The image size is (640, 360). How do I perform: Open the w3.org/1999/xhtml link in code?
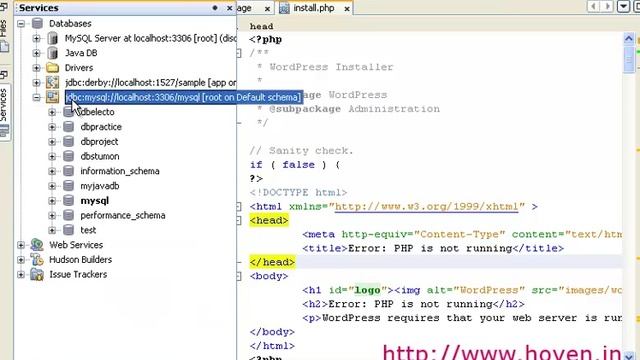pos(427,207)
